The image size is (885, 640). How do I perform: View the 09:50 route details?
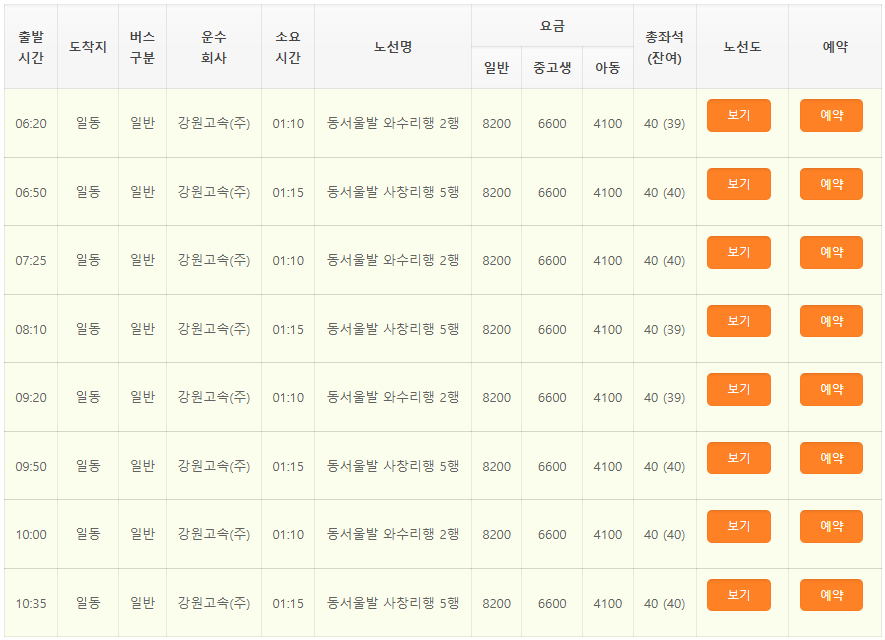click(x=739, y=457)
